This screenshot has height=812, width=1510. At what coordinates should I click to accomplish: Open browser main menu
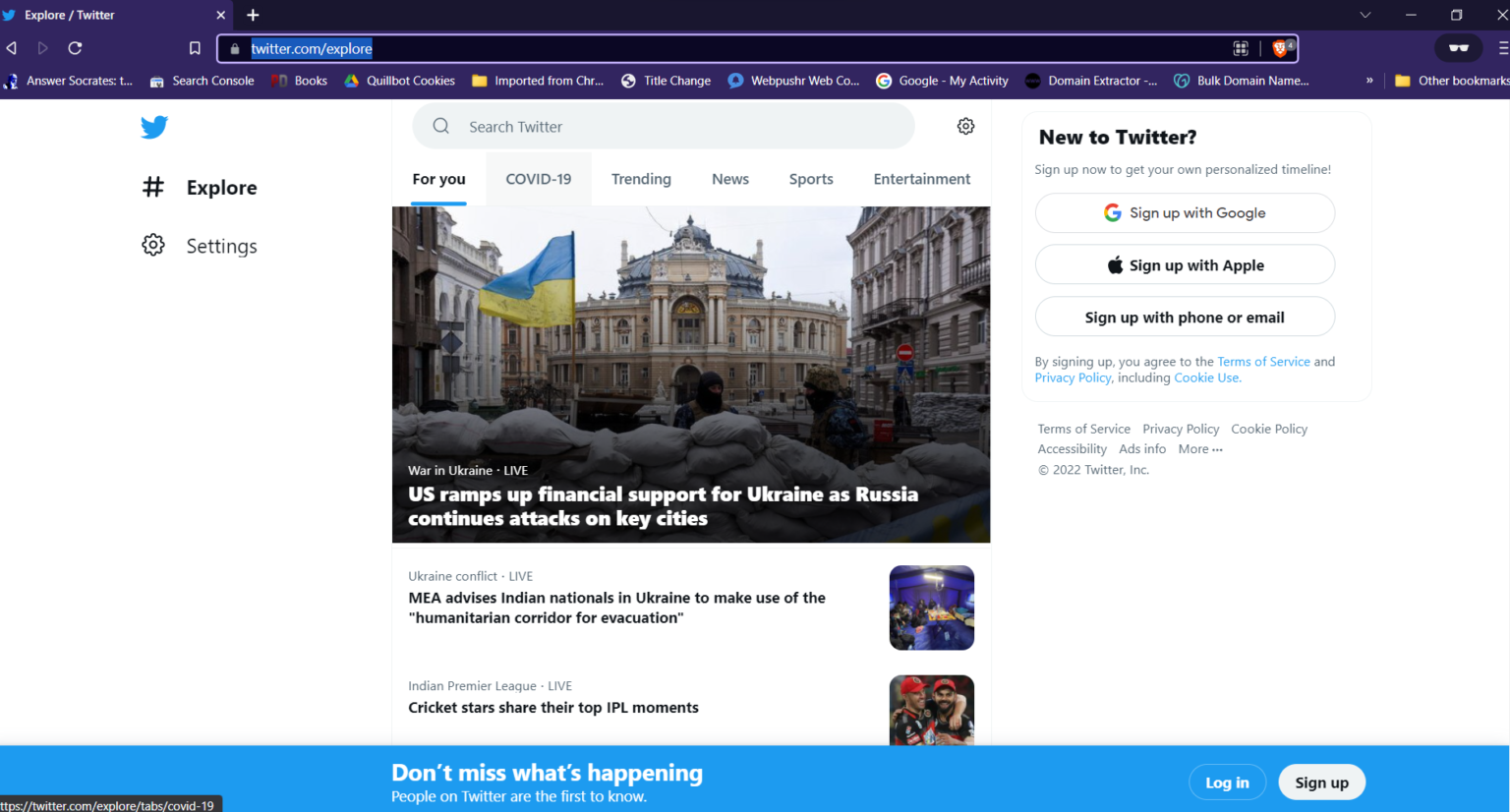point(1502,48)
